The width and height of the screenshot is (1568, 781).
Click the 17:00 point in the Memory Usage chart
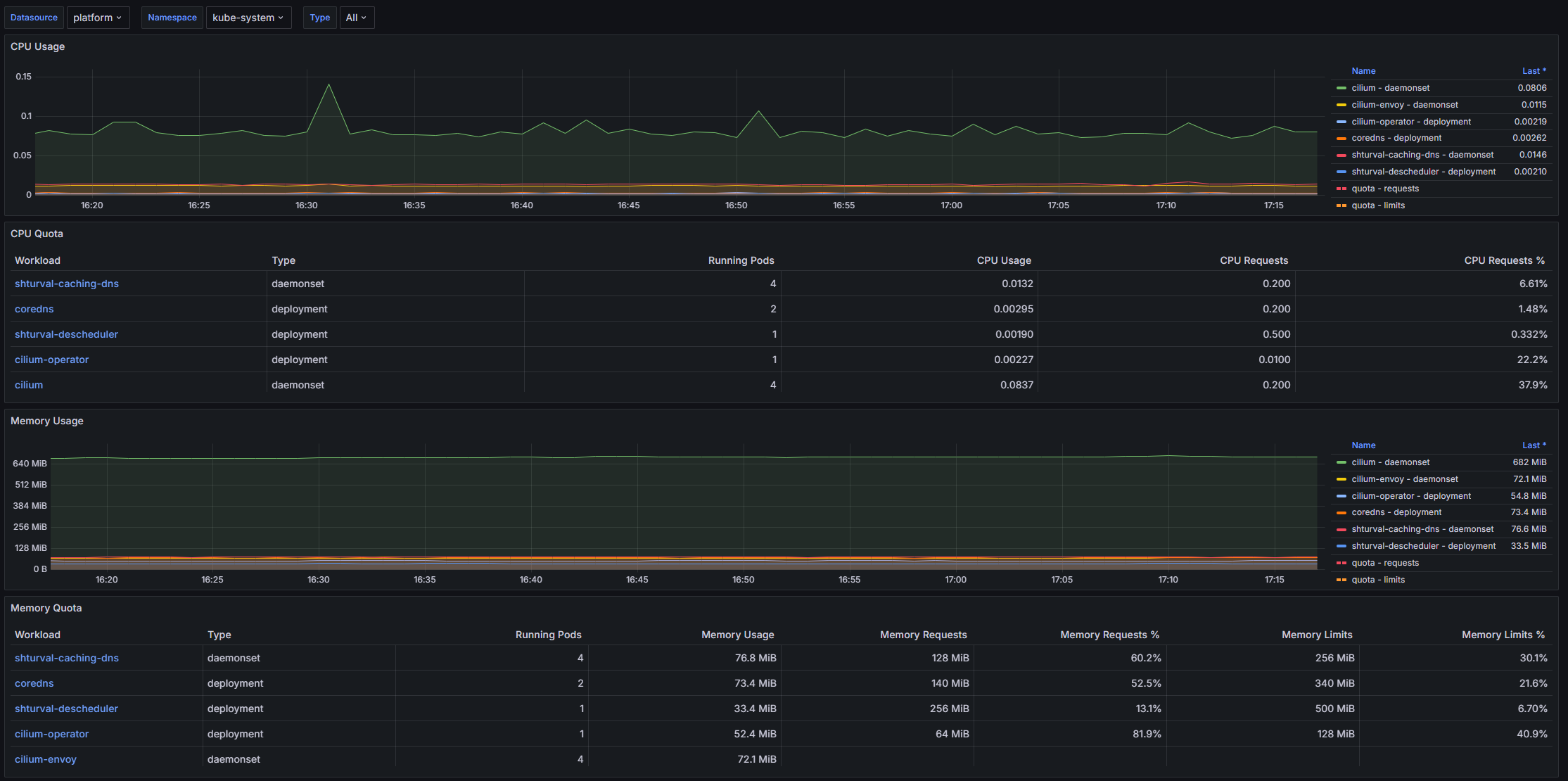point(956,457)
